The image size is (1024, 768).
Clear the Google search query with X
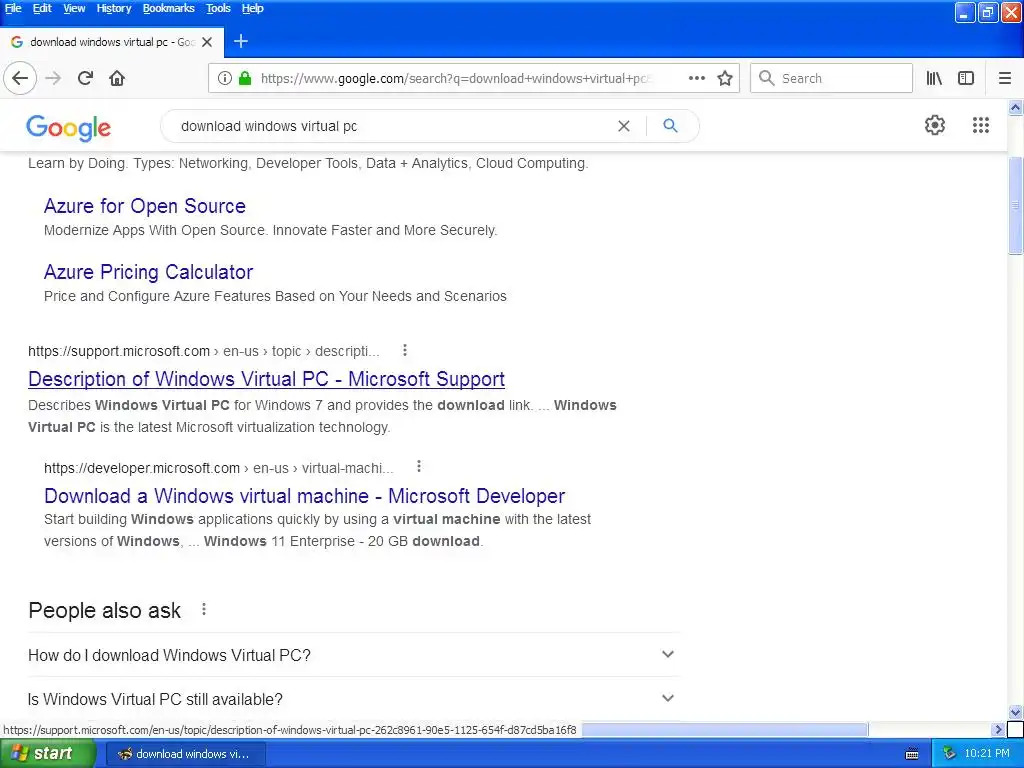click(624, 126)
